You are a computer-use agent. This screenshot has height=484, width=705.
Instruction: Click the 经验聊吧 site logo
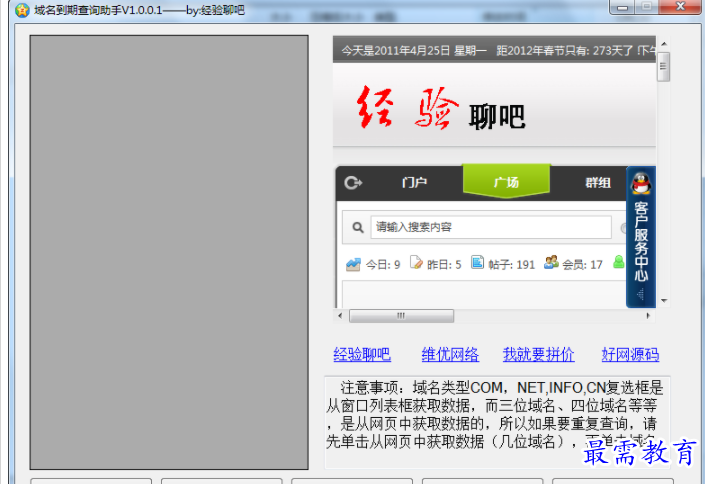[441, 108]
